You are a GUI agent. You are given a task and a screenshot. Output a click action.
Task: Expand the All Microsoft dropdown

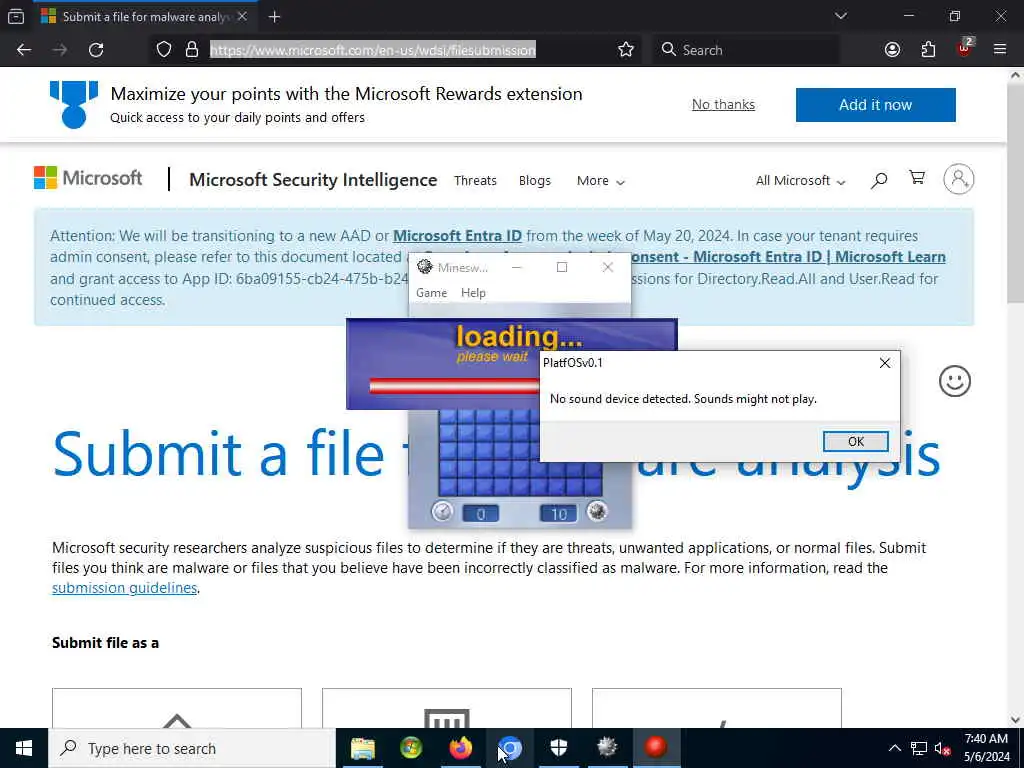pos(800,180)
